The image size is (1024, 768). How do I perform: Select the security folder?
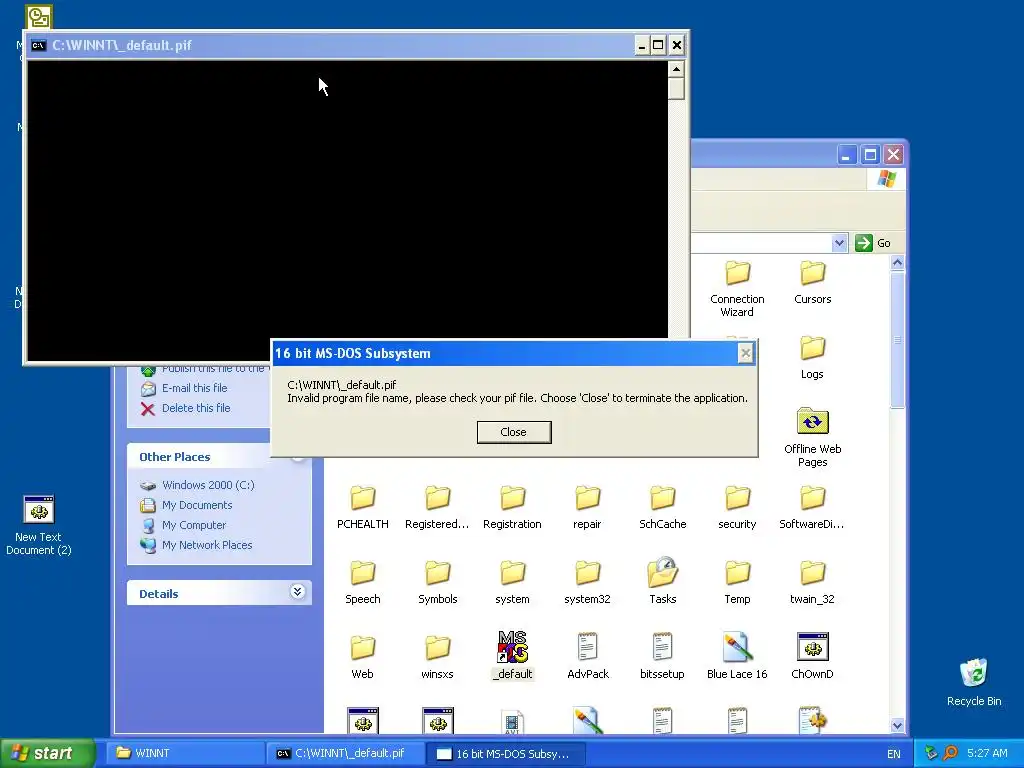737,507
